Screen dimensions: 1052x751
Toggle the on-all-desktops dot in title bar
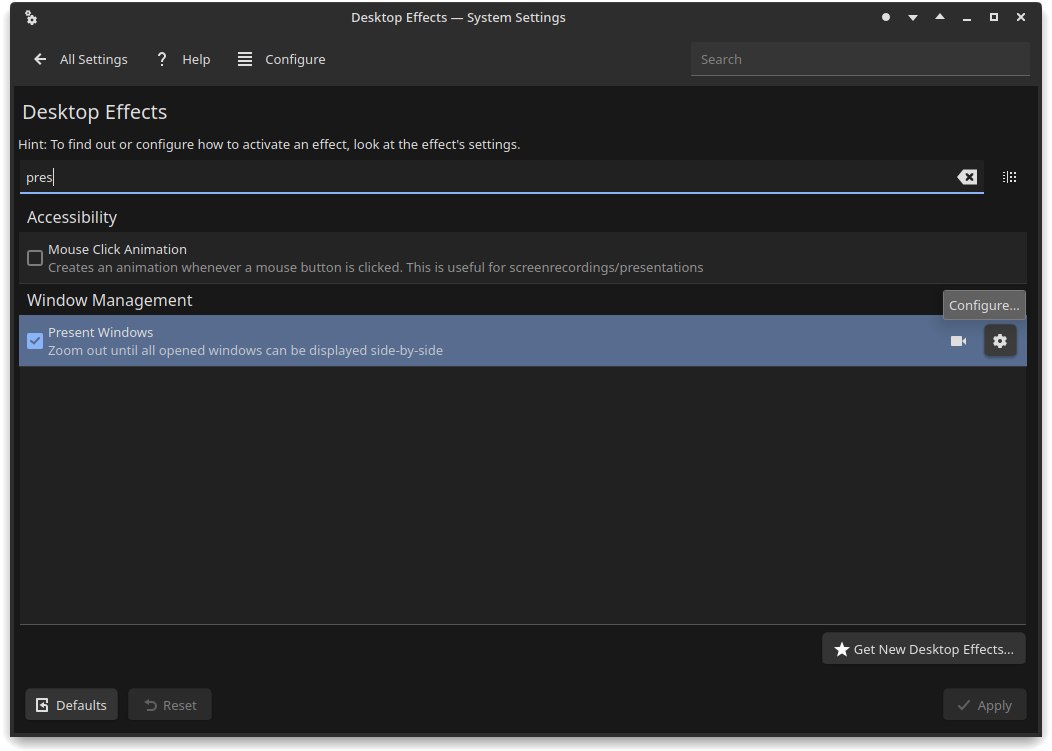click(x=886, y=17)
